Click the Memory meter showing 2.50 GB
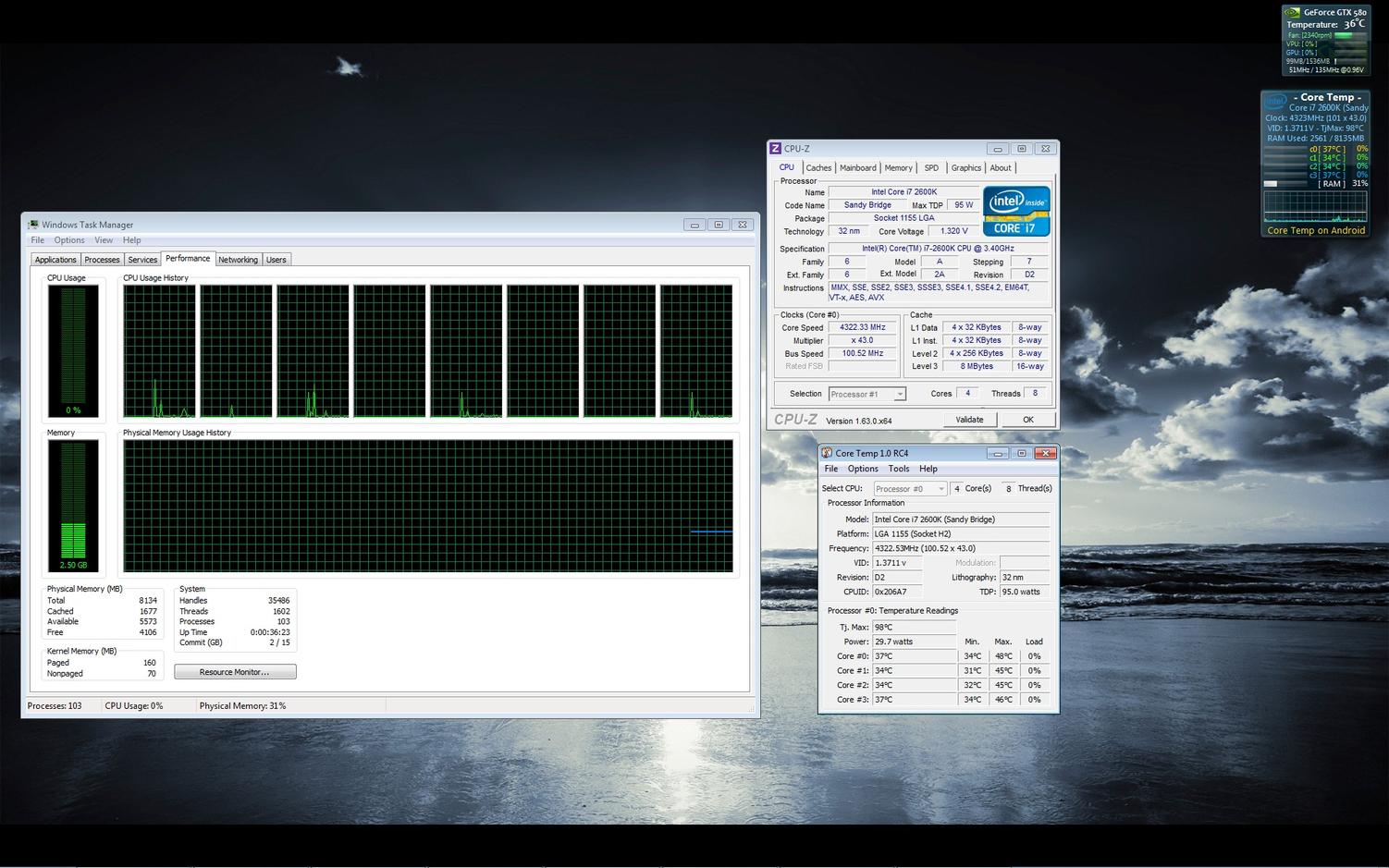This screenshot has width=1389, height=868. click(73, 506)
